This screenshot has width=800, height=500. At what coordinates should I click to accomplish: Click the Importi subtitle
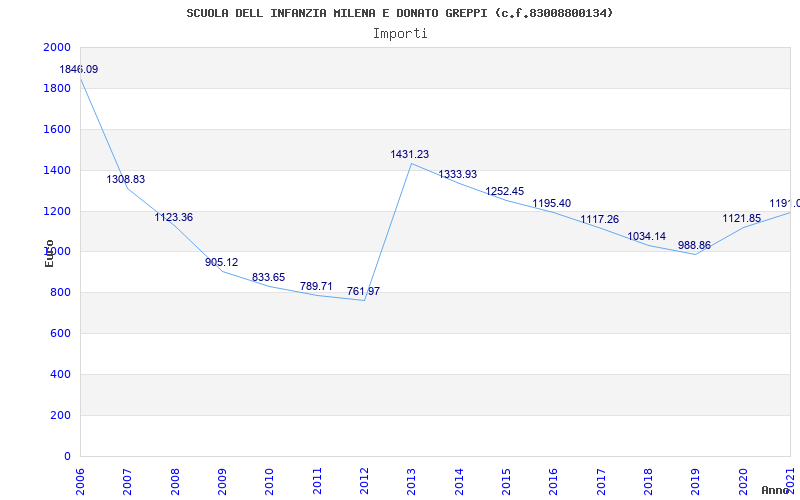[x=400, y=34]
